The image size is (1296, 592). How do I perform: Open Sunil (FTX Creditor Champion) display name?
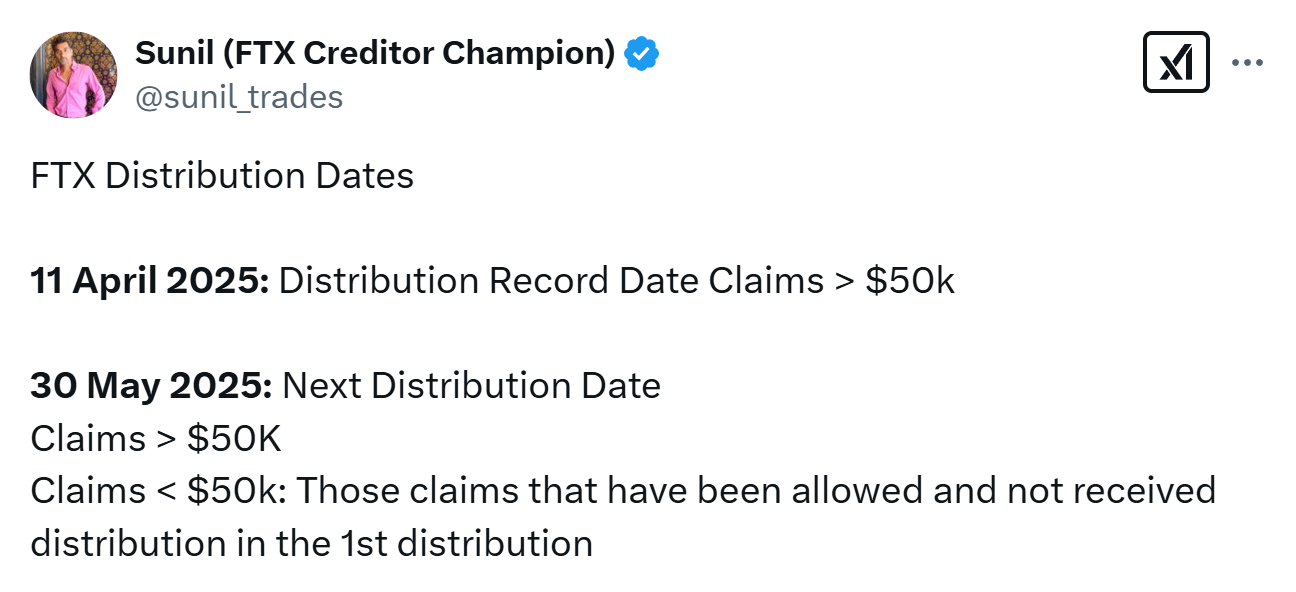(375, 53)
